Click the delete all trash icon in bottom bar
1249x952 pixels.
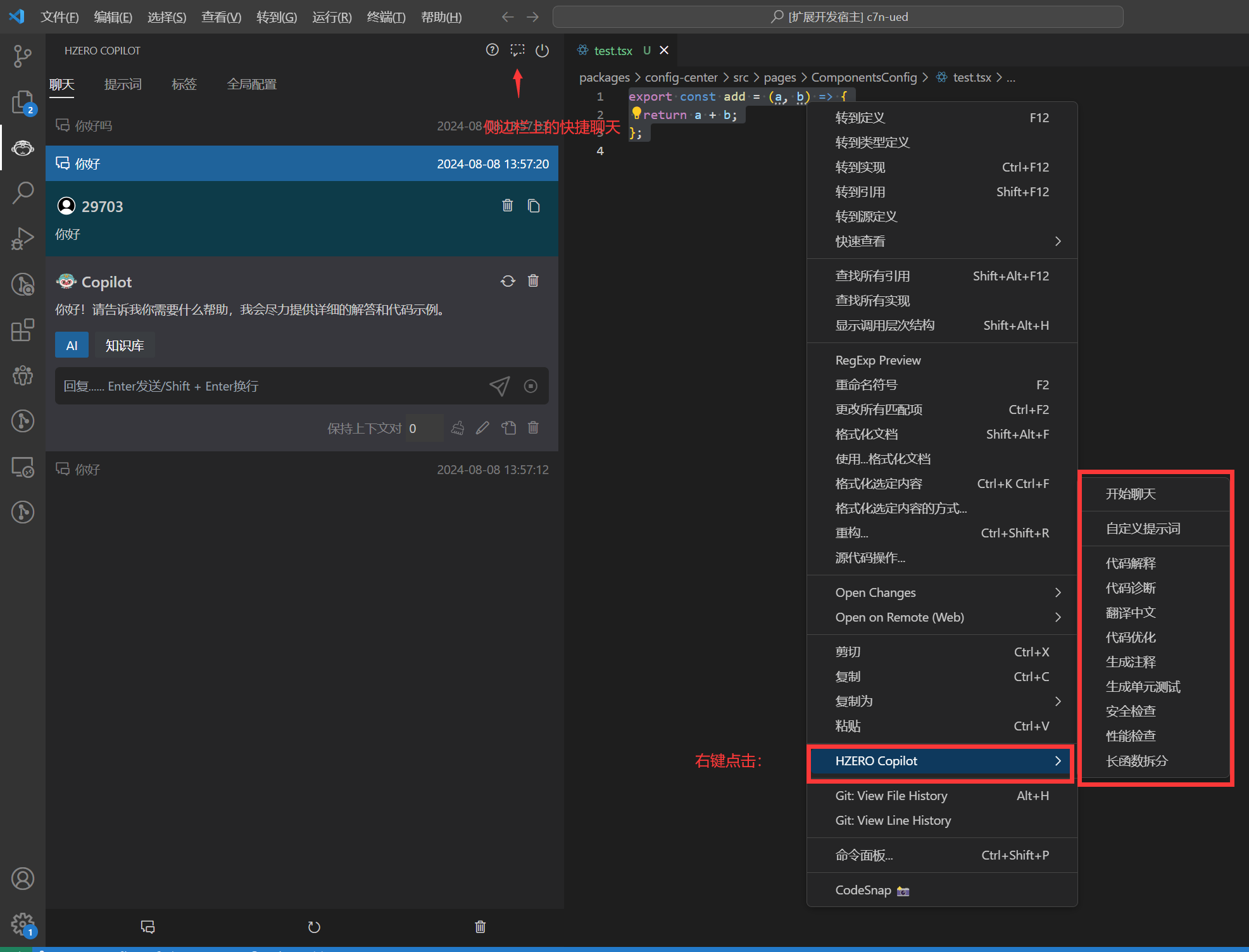coord(480,927)
